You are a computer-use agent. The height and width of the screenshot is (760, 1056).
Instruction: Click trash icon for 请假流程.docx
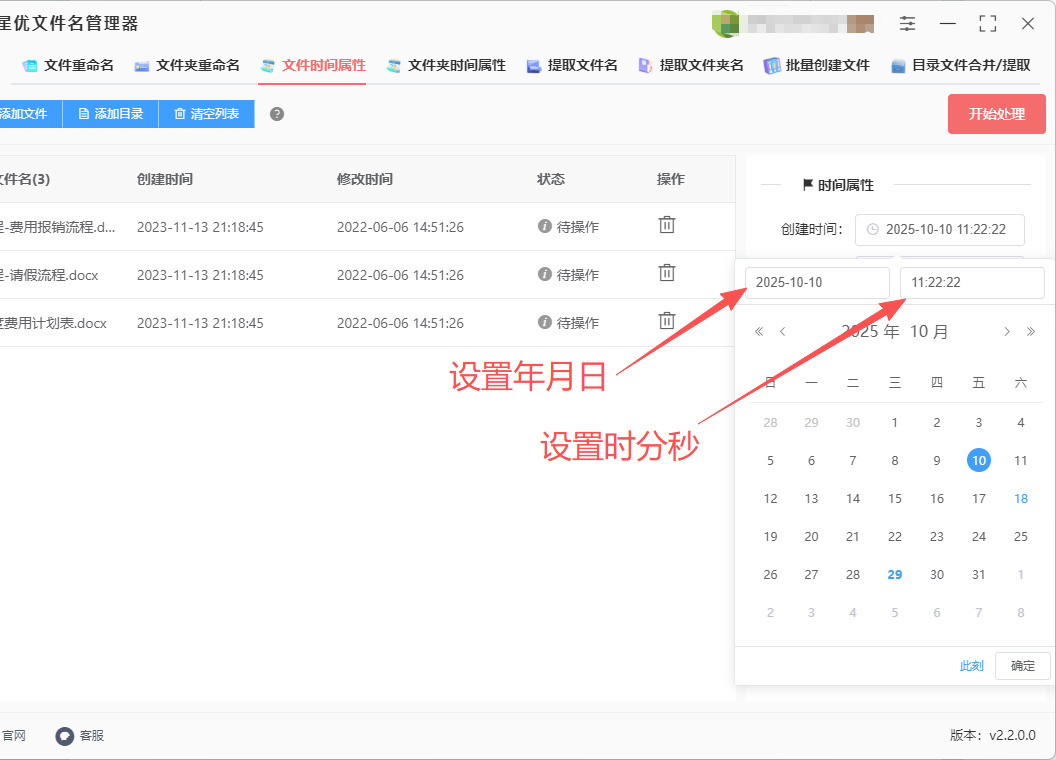(x=667, y=274)
